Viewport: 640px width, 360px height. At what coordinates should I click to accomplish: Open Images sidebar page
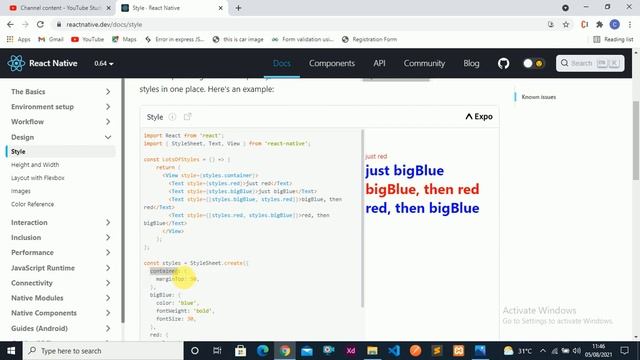pos(21,191)
